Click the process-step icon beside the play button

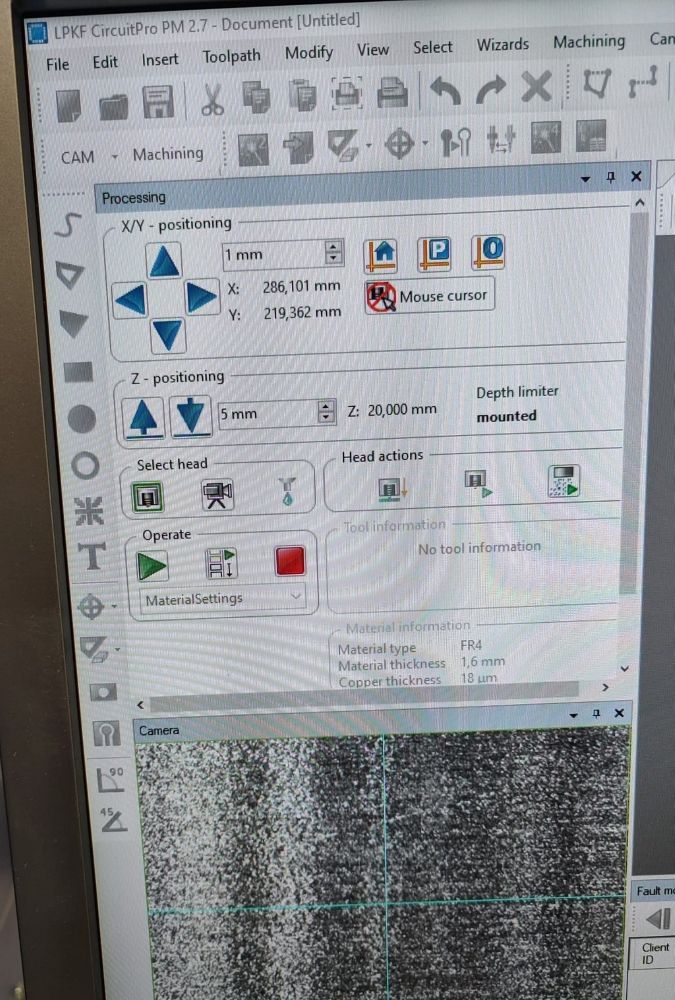click(221, 563)
